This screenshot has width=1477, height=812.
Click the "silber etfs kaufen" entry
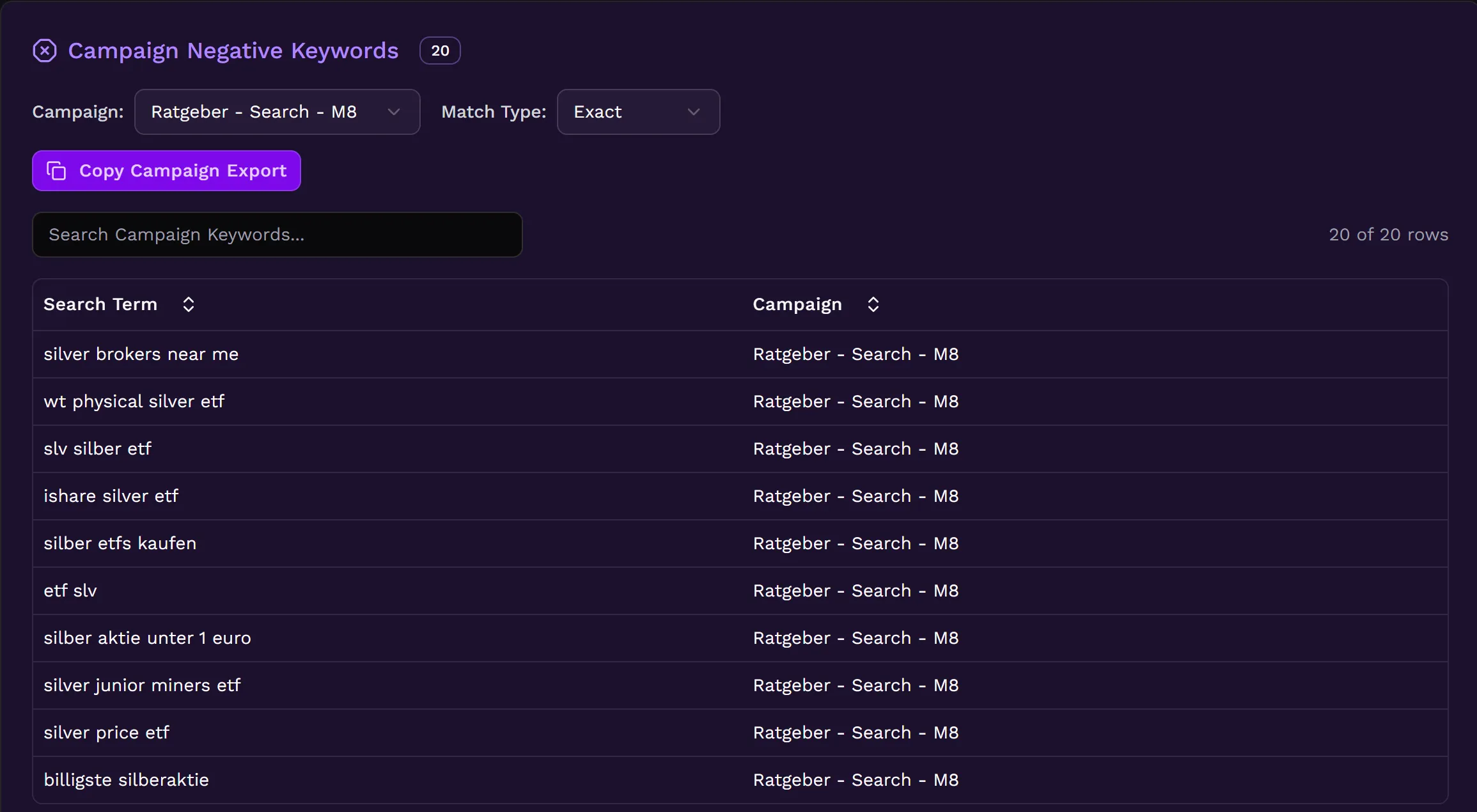point(120,543)
